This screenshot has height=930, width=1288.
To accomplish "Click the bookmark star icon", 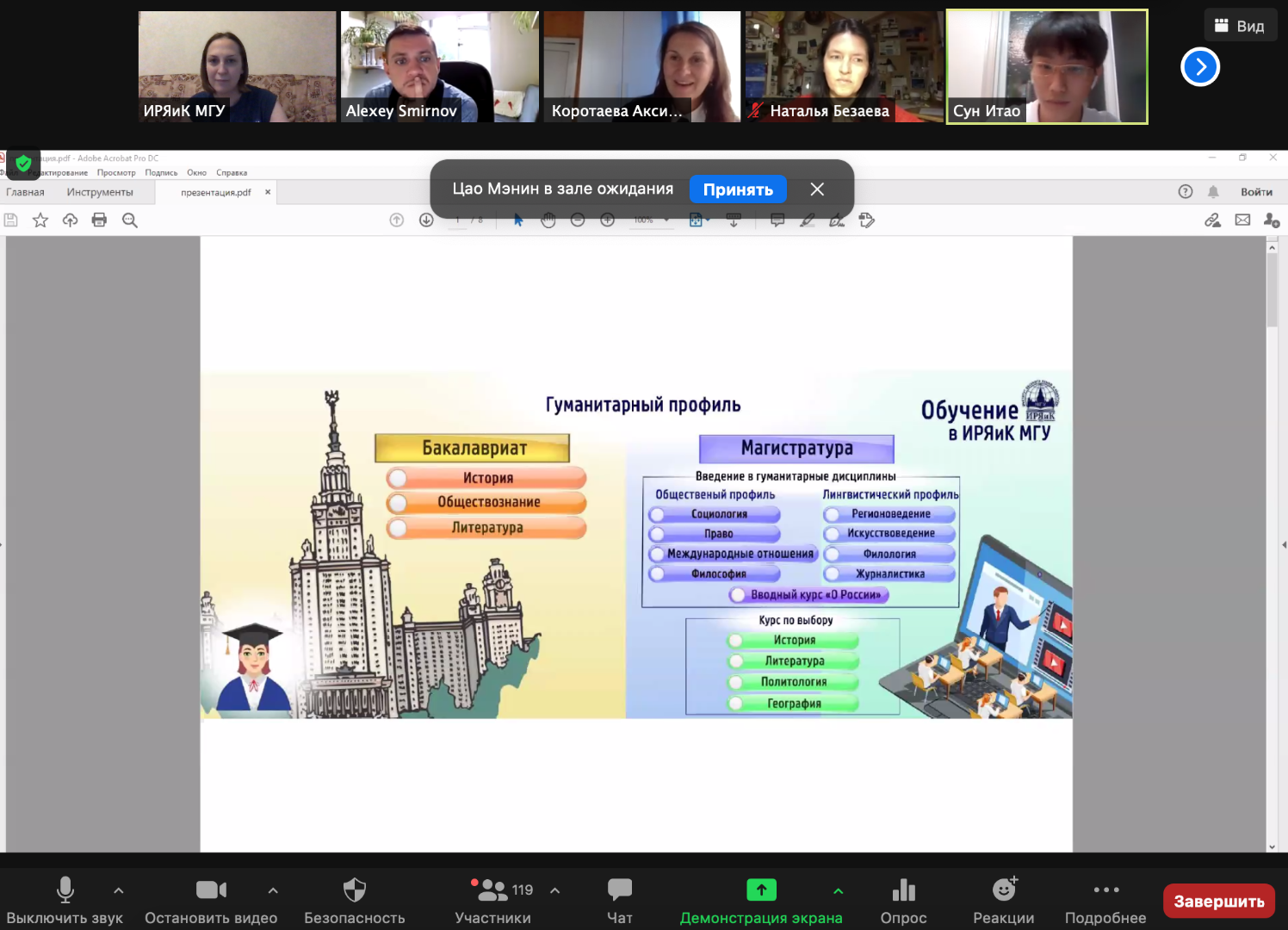I will 40,220.
